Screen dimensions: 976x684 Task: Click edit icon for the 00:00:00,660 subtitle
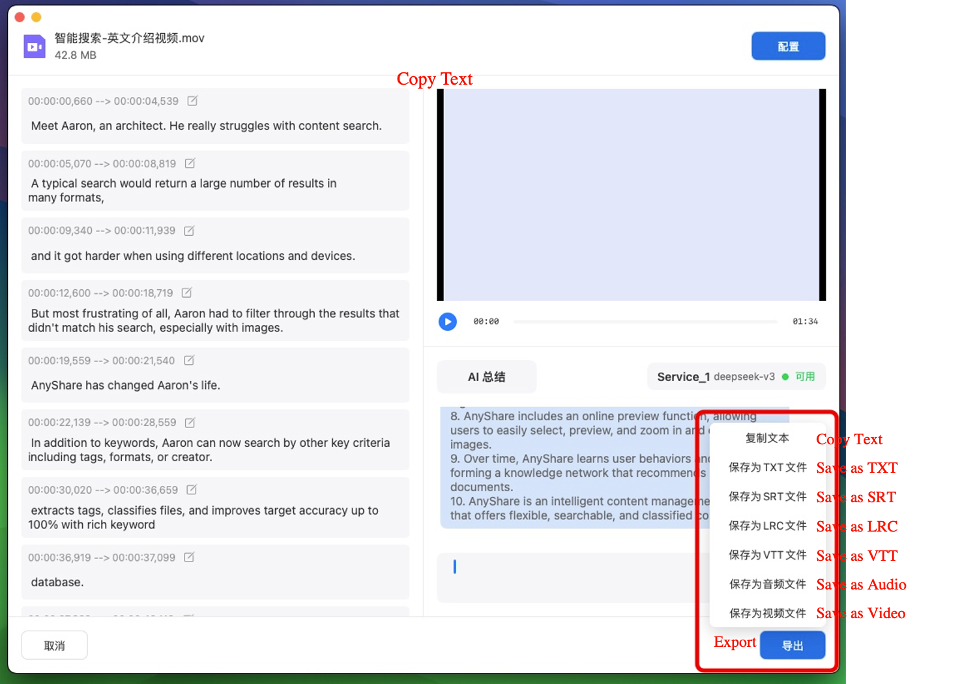(x=193, y=101)
